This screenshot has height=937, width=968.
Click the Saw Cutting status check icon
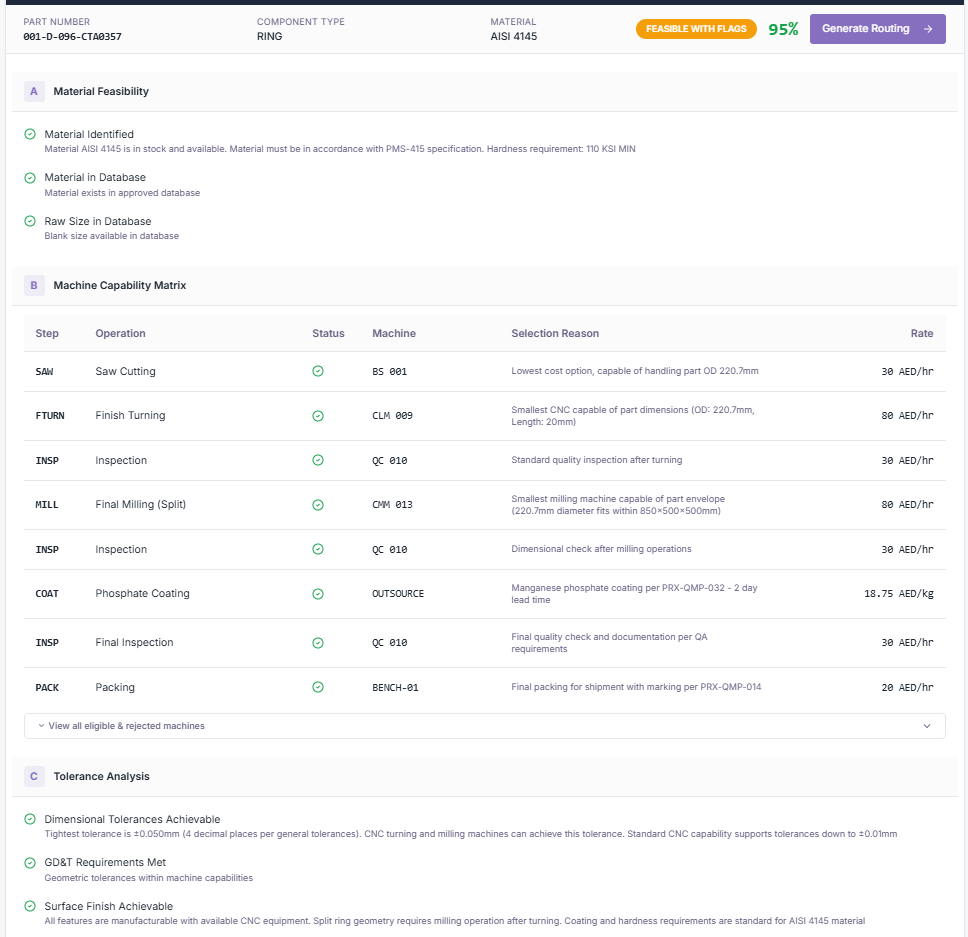318,371
